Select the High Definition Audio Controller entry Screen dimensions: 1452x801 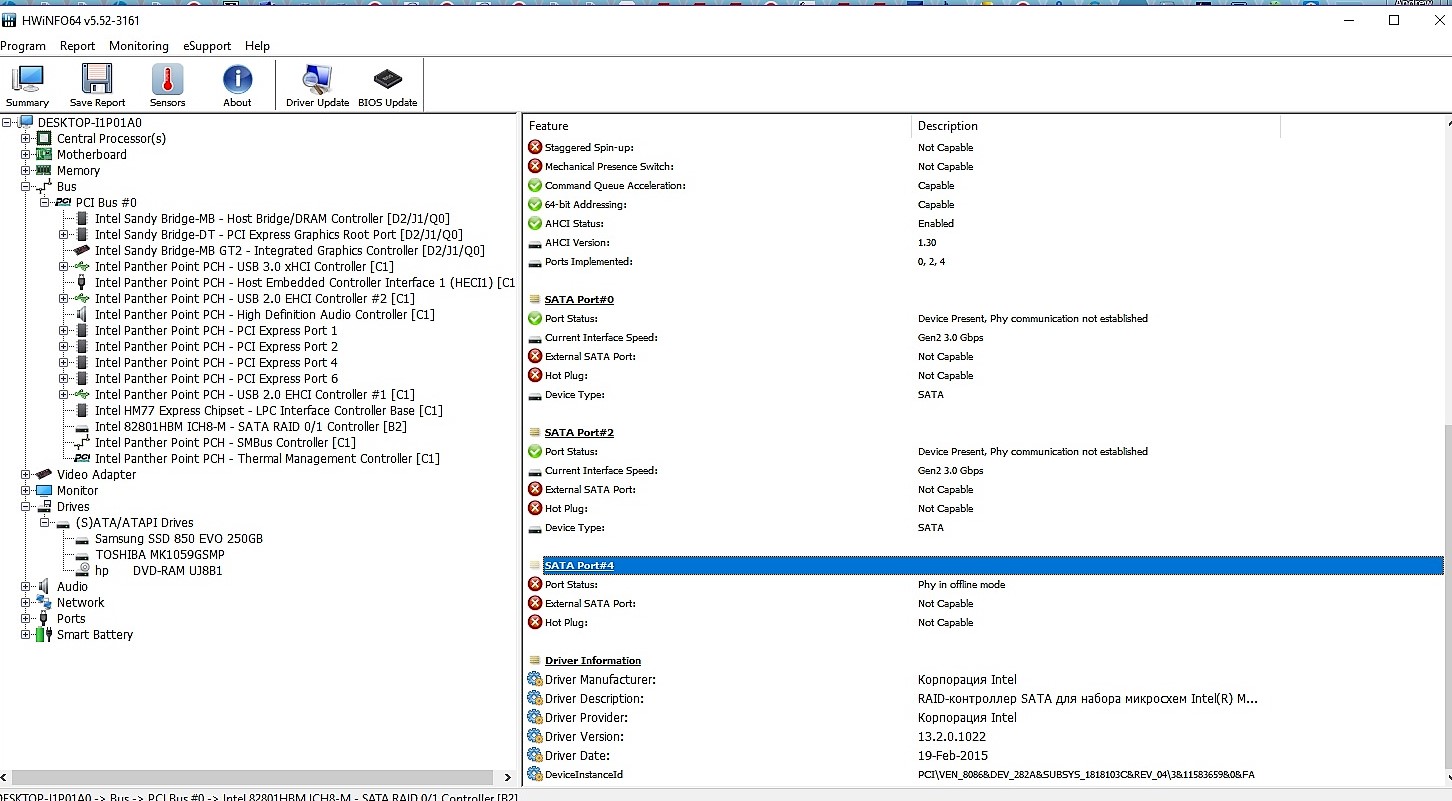265,314
